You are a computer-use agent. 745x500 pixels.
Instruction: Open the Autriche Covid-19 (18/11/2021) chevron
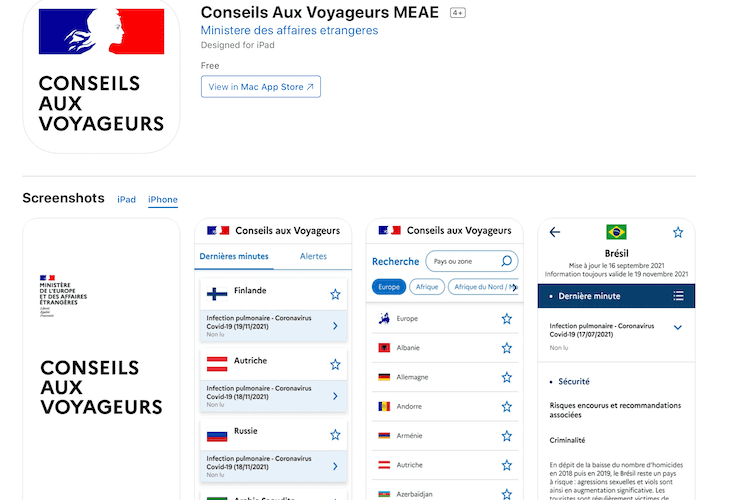[x=335, y=396]
